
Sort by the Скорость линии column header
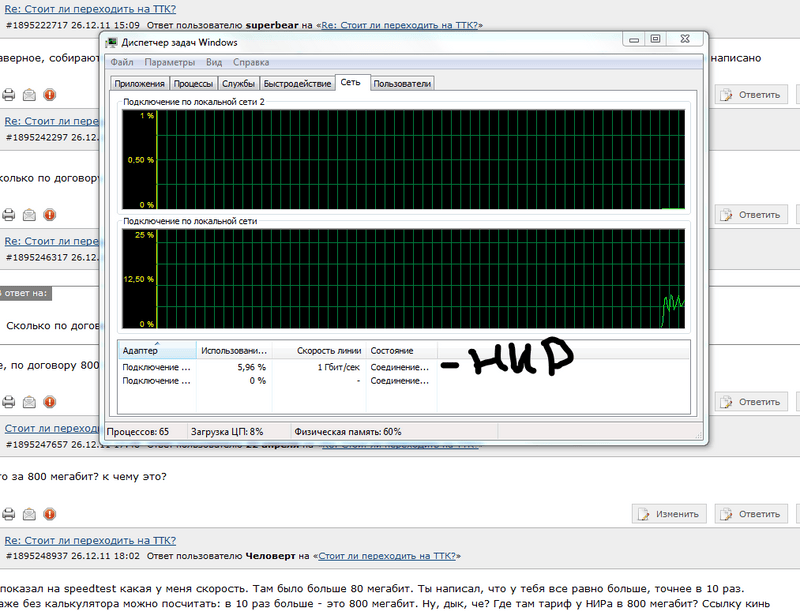click(x=319, y=350)
